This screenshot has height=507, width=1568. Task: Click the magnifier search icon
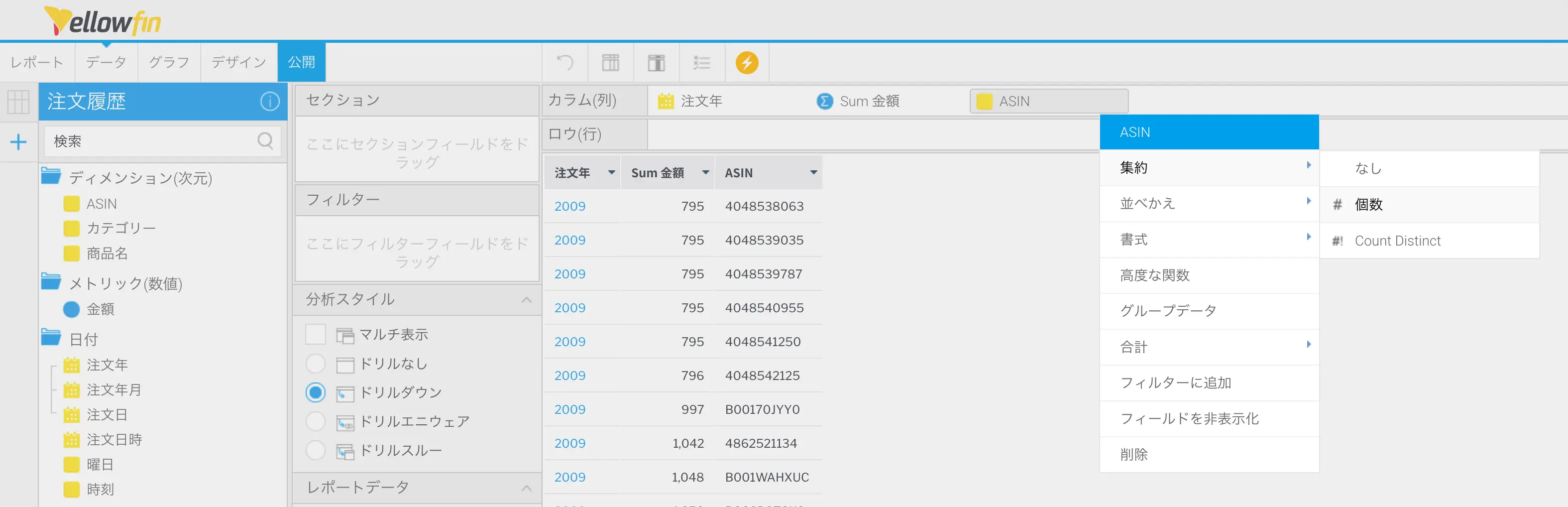pyautogui.click(x=265, y=141)
